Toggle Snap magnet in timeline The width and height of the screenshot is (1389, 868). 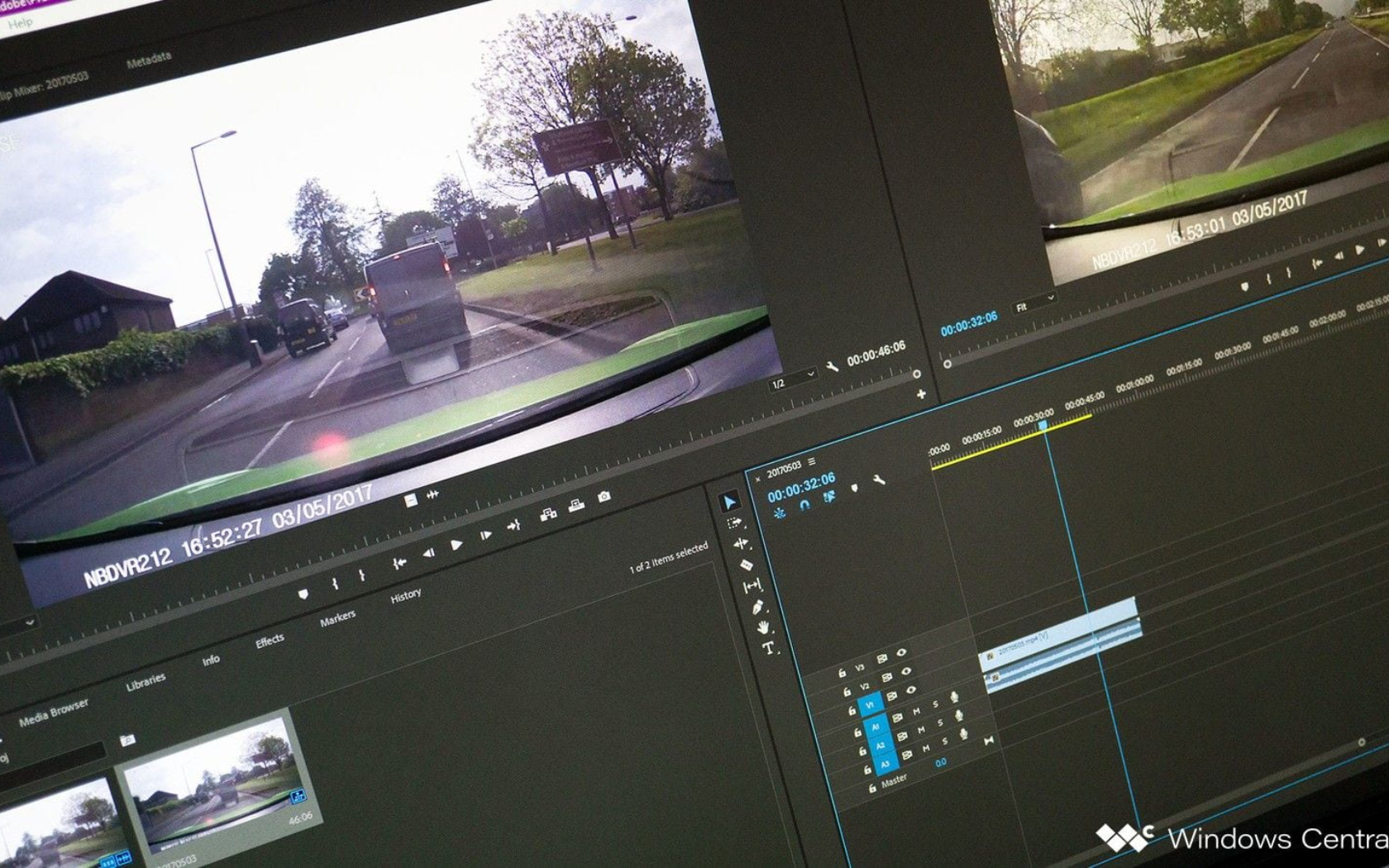click(804, 504)
